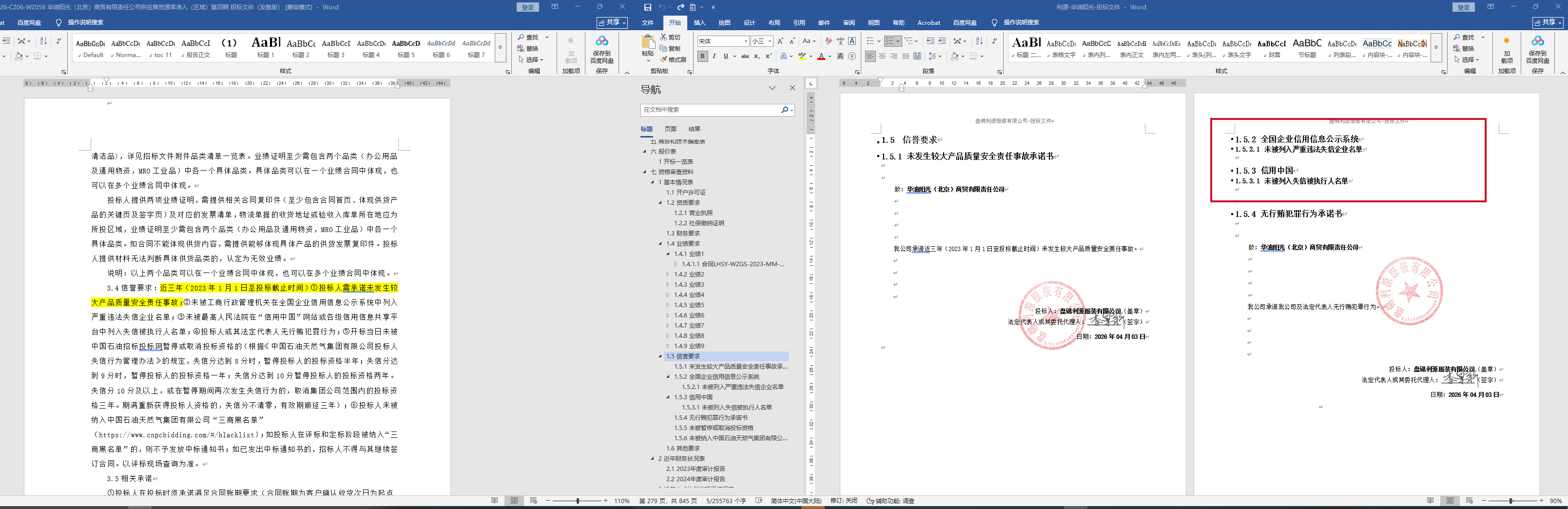Switch to the 设计 ribbon tab
1568x509 pixels.
(x=749, y=22)
